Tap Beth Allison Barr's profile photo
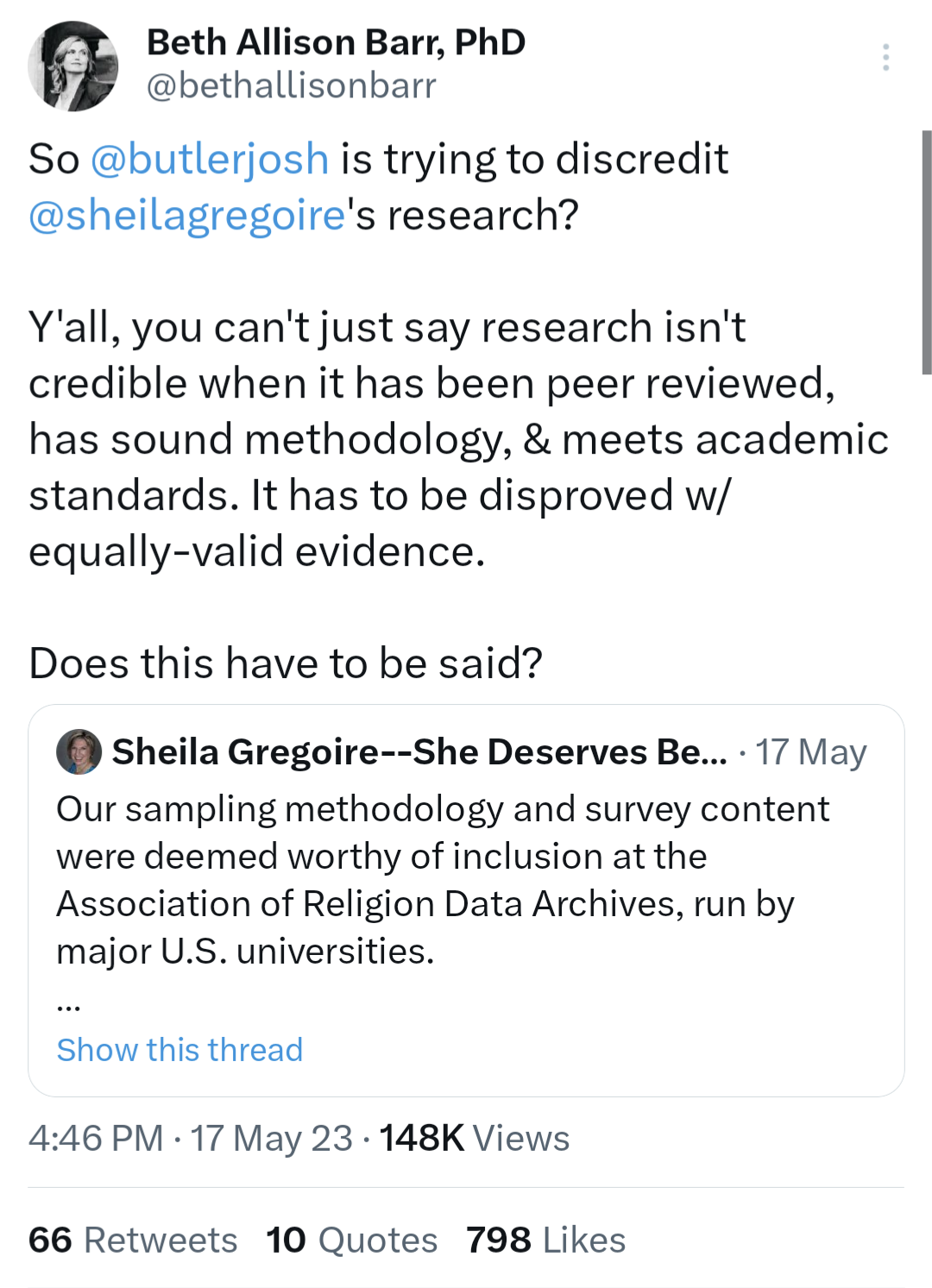932x1288 pixels. click(72, 66)
